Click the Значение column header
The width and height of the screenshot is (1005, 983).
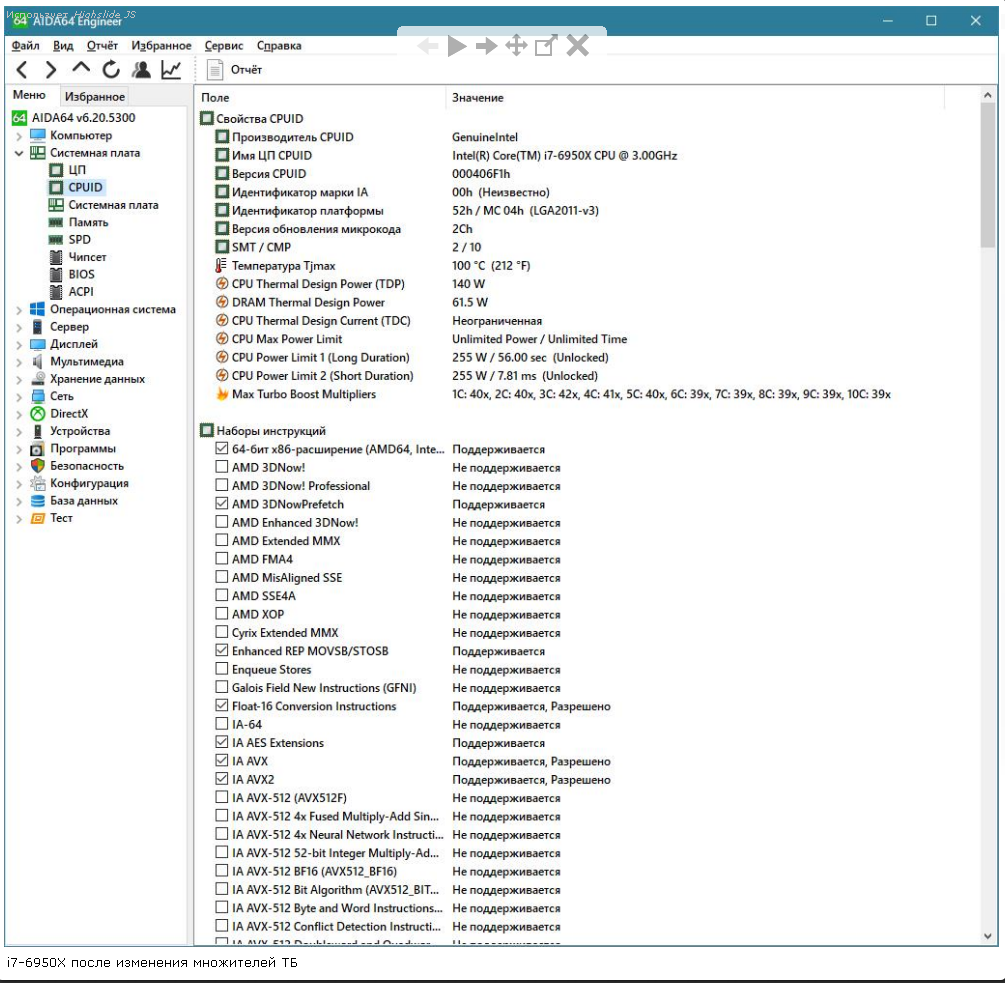tap(478, 98)
